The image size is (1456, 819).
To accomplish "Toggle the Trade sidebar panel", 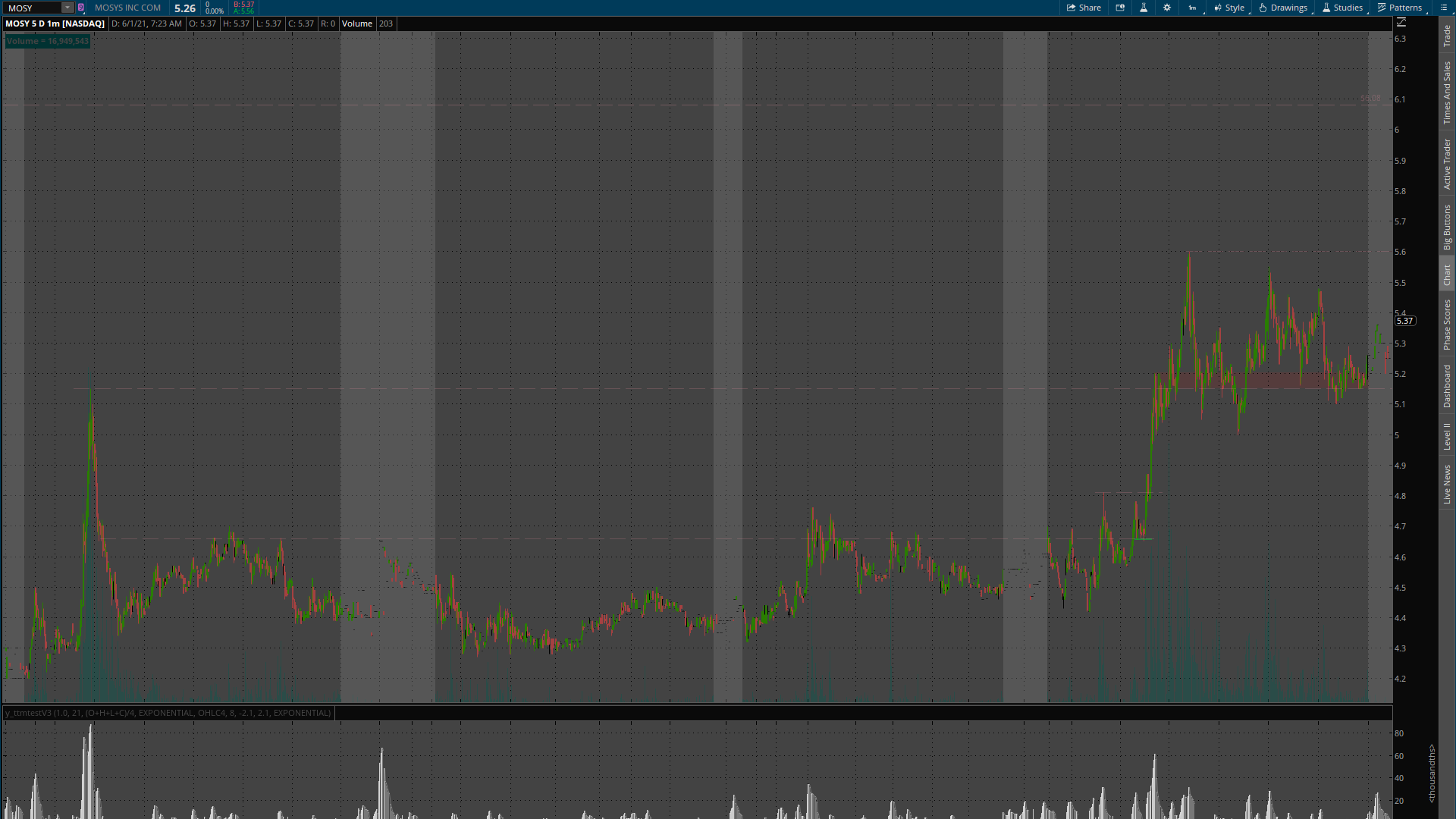I will click(x=1447, y=35).
